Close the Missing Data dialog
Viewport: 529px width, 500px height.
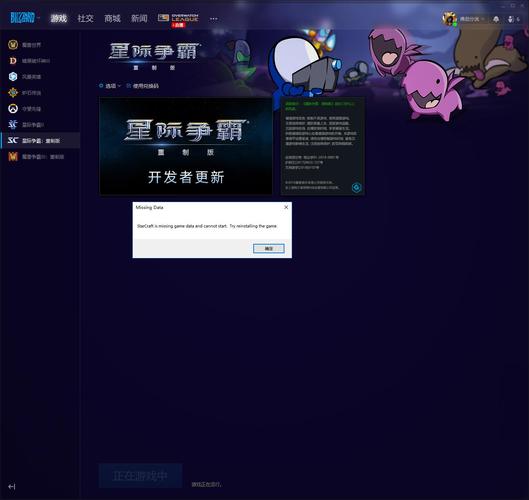point(286,207)
